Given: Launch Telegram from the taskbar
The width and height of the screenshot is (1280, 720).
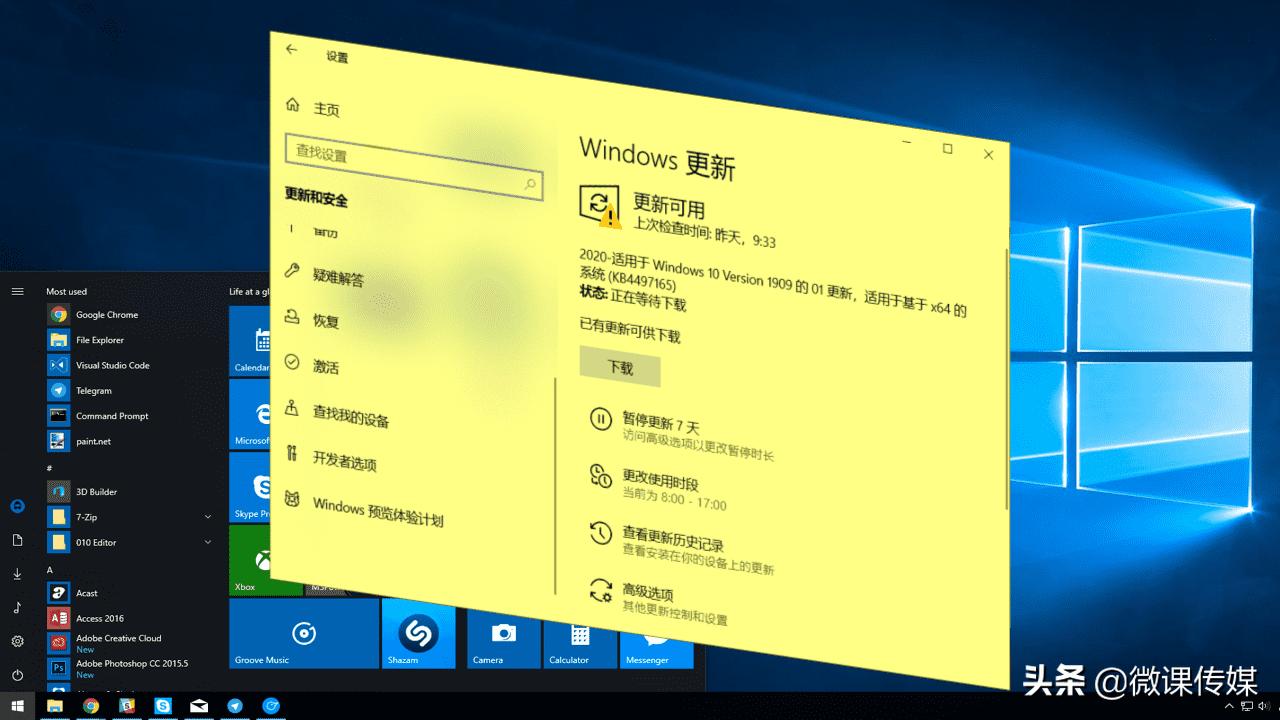Looking at the screenshot, I should tap(235, 706).
